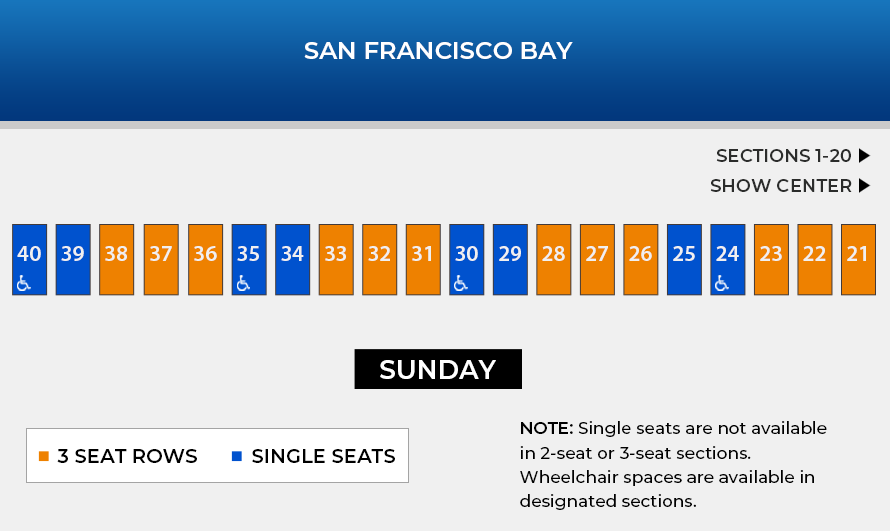The width and height of the screenshot is (890, 531).
Task: Click the blue Single Seats swatch
Action: (x=237, y=457)
